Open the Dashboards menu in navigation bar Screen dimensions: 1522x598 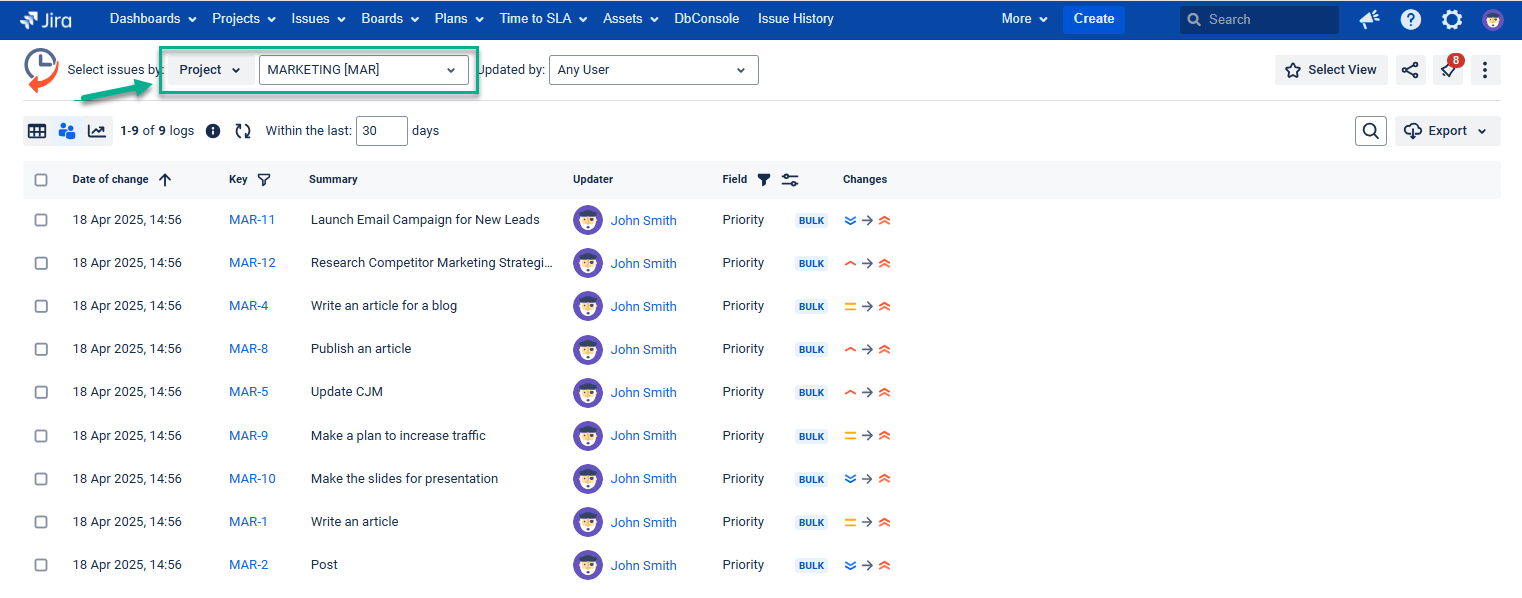153,19
